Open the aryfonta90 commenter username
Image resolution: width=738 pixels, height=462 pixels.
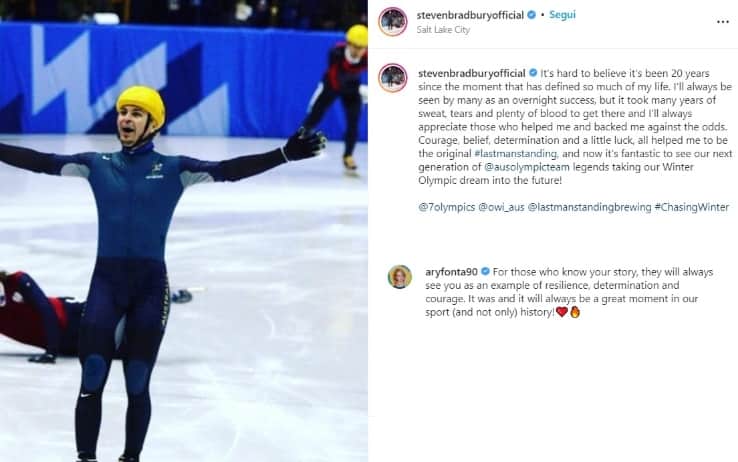click(x=452, y=272)
